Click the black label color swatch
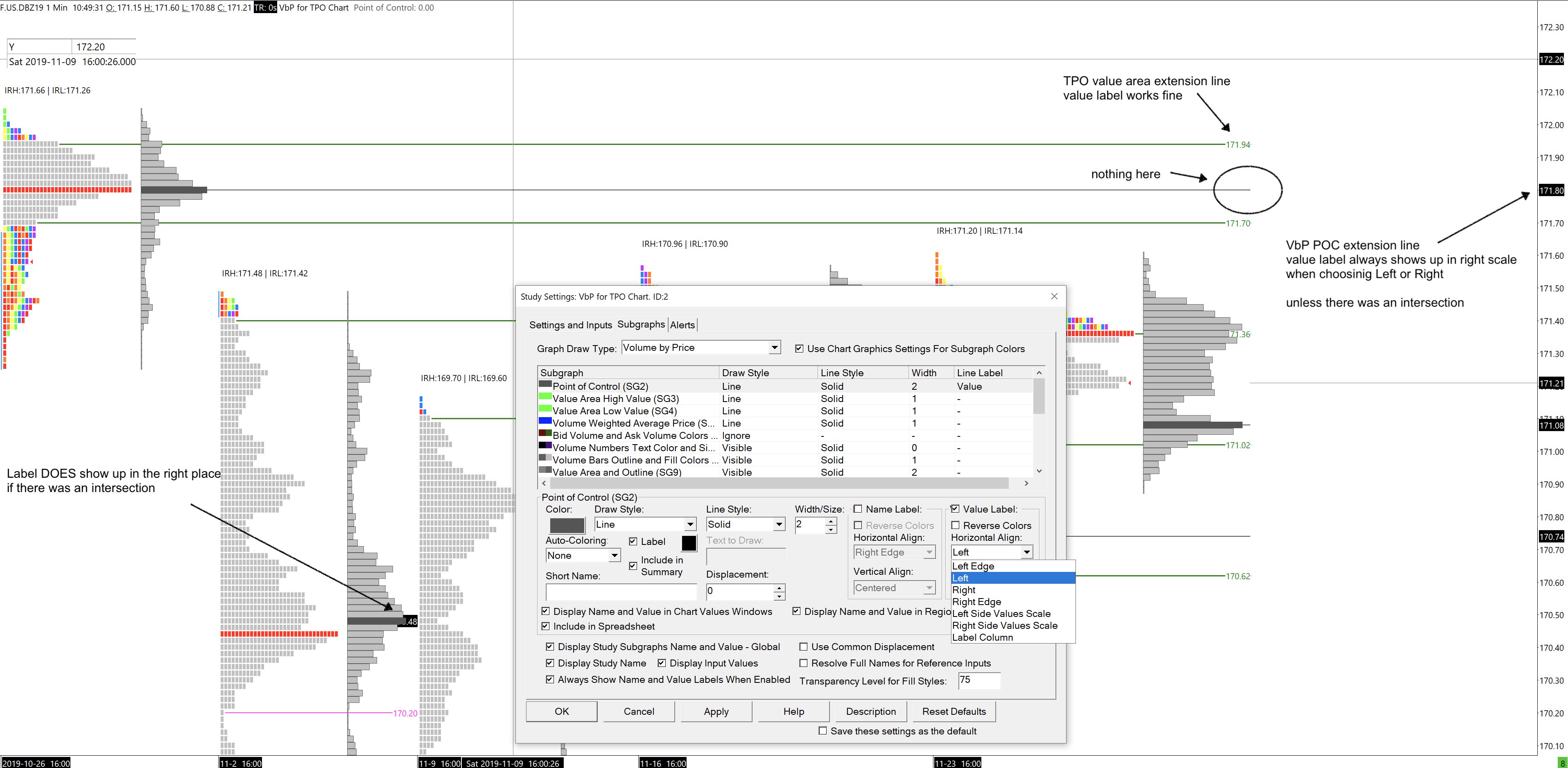Screen dimensions: 1568x768 [689, 543]
